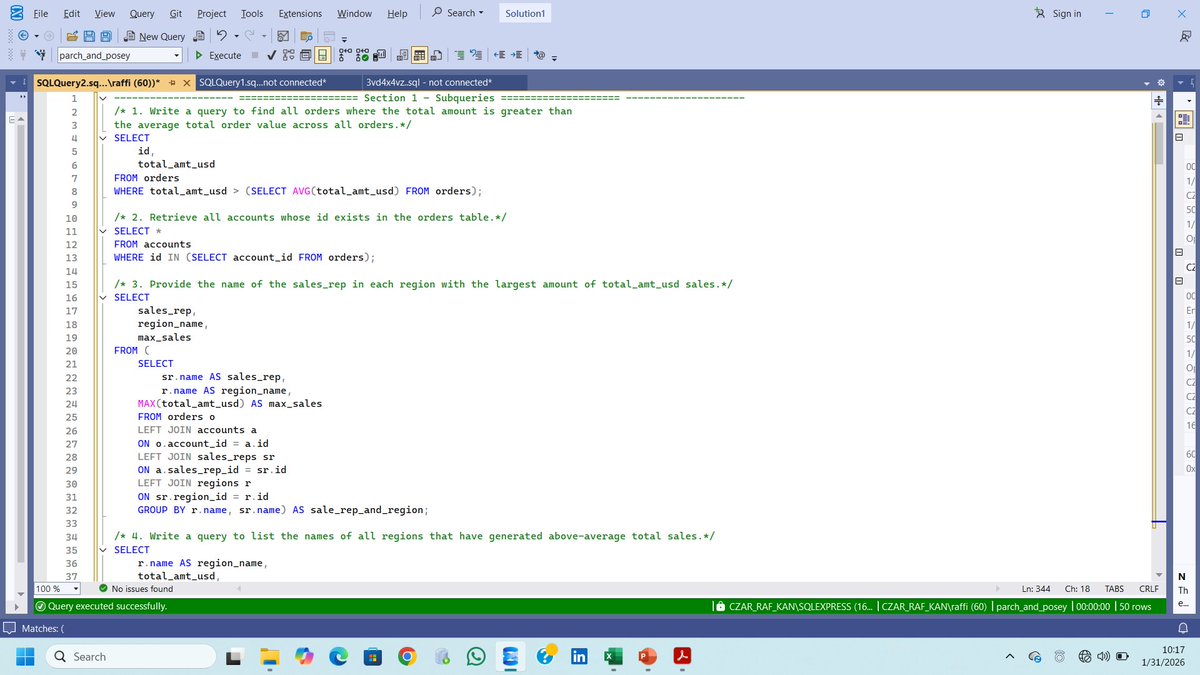Click the Undo arrow icon
The image size is (1200, 675).
221,36
